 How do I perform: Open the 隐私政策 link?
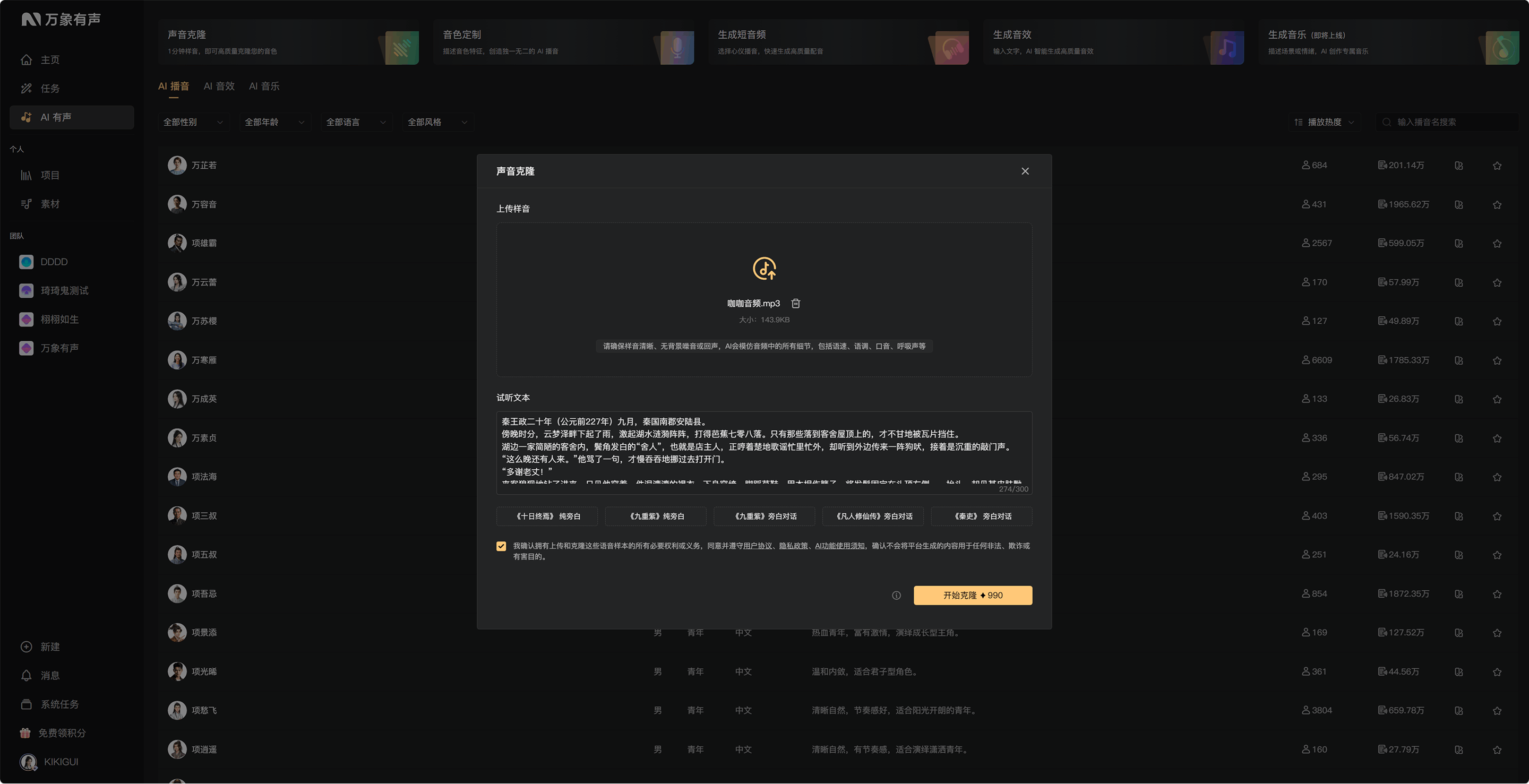[x=794, y=546]
